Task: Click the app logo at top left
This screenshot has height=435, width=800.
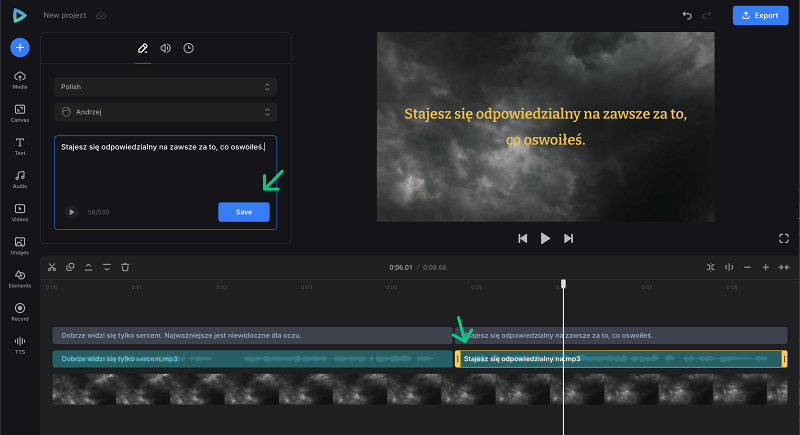Action: click(19, 15)
